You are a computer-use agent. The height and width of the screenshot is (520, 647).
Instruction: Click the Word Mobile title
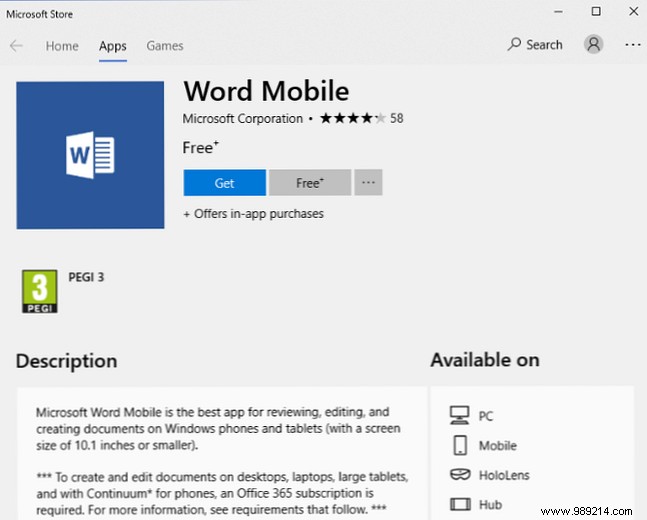coord(267,91)
